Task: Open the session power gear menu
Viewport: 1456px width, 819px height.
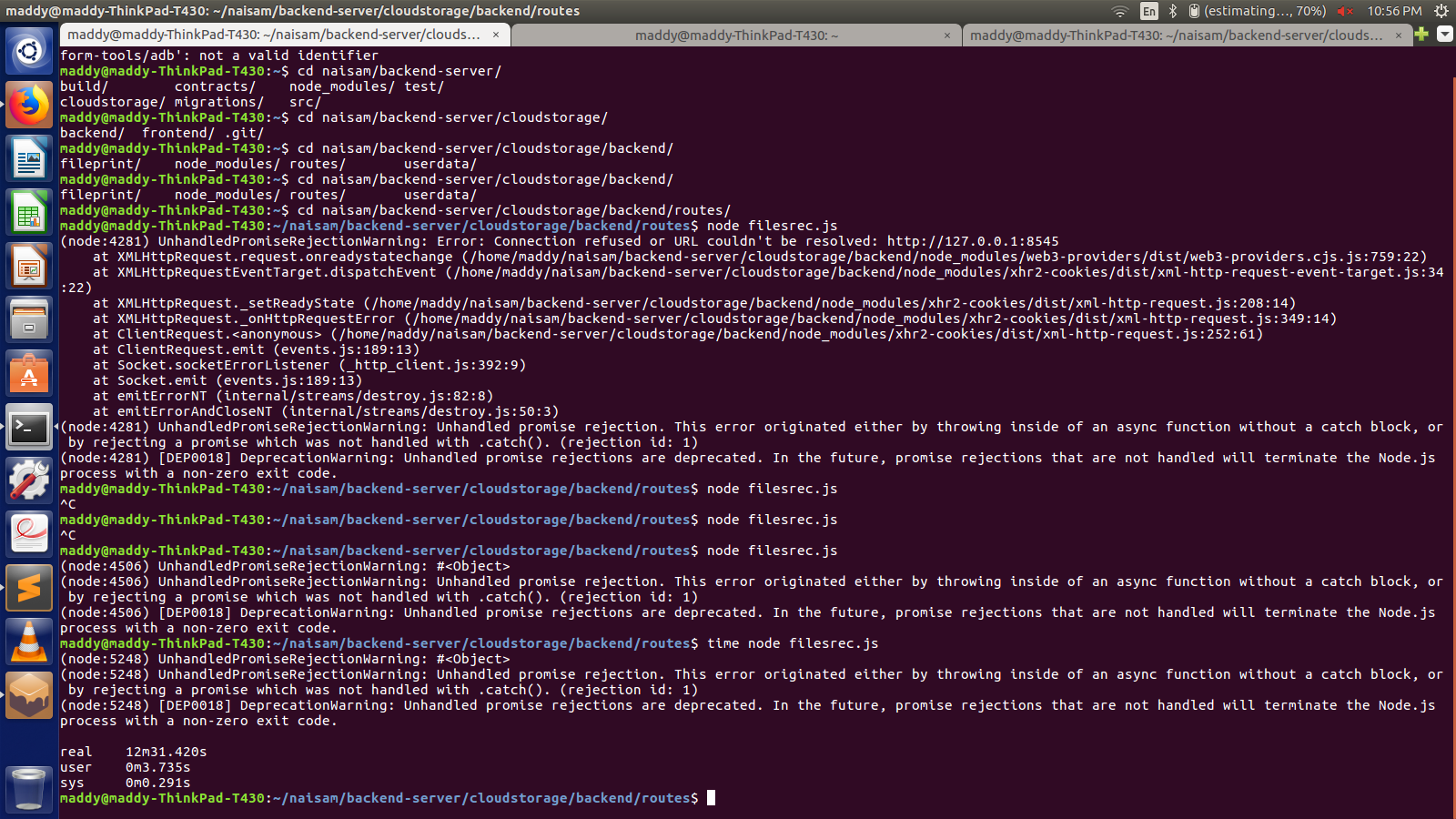Action: click(1441, 11)
